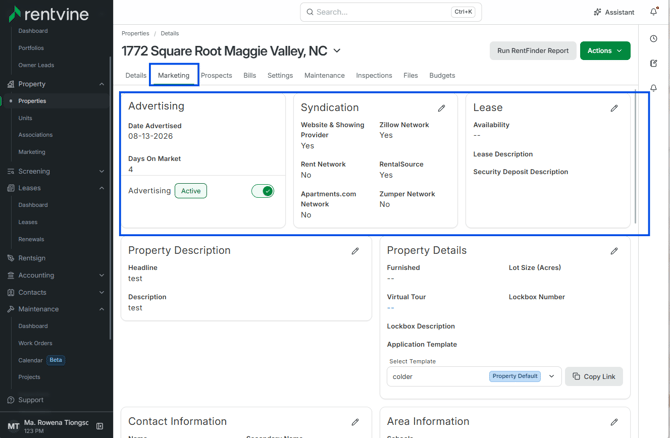This screenshot has width=670, height=438.
Task: Collapse the Leases sidebar section chevron
Action: click(x=102, y=188)
